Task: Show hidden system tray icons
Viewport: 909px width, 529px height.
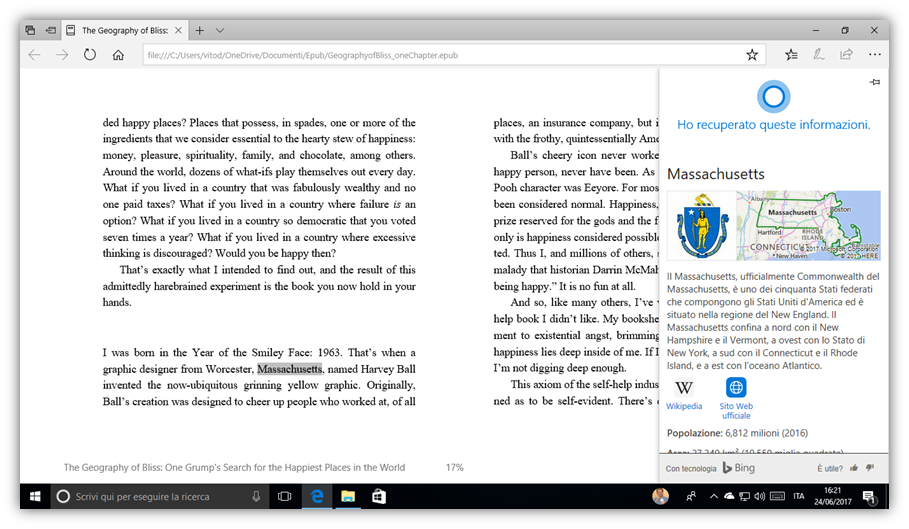Action: coord(712,496)
